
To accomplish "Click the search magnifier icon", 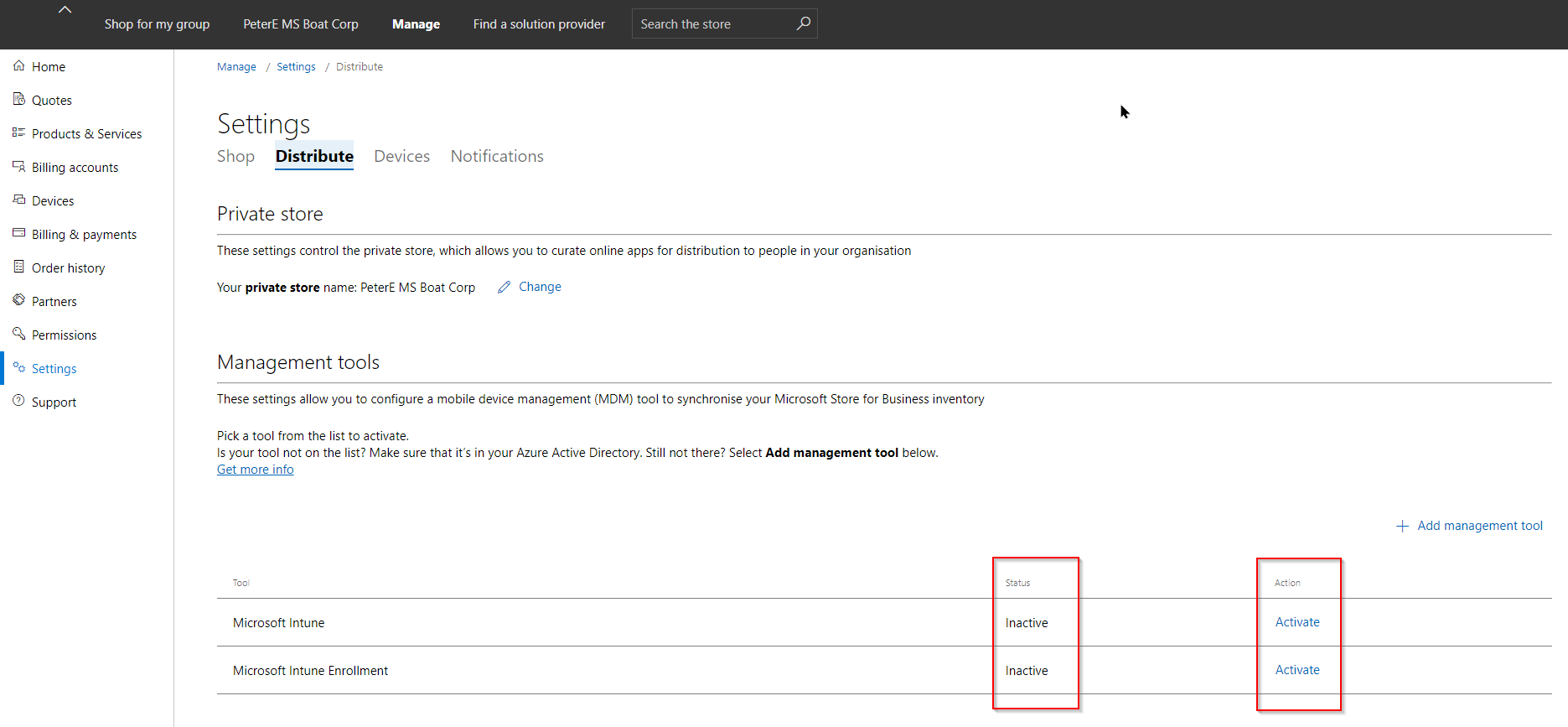I will pyautogui.click(x=803, y=23).
